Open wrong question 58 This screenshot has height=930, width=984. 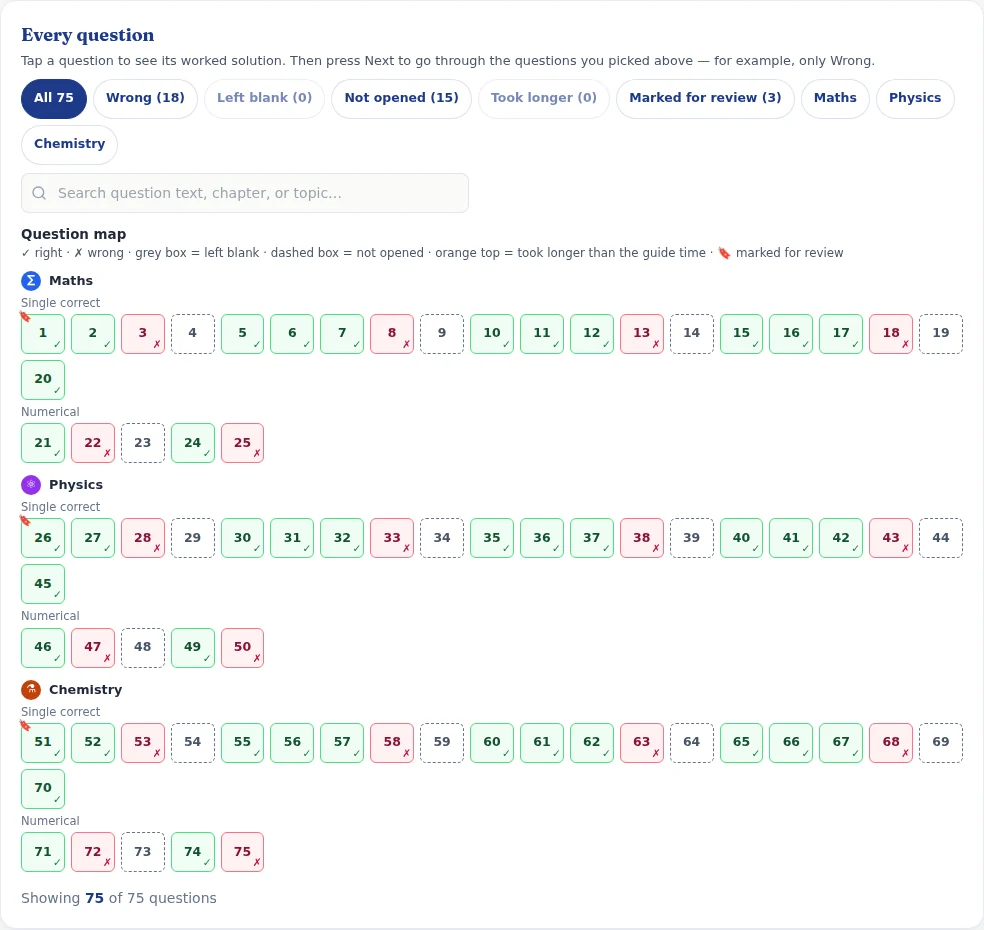click(x=392, y=742)
